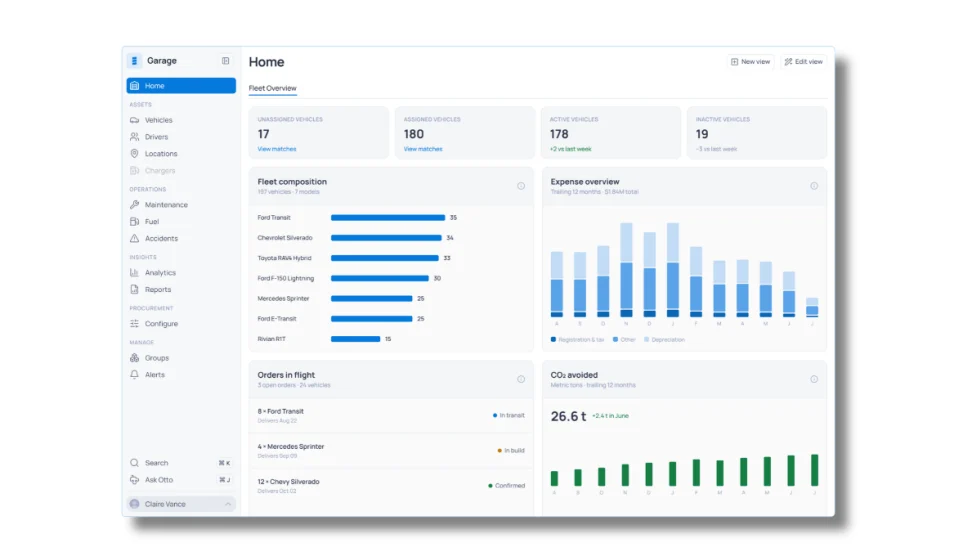Image resolution: width=980 pixels, height=552 pixels.
Task: Open Expense overview info icon
Action: [x=814, y=186]
